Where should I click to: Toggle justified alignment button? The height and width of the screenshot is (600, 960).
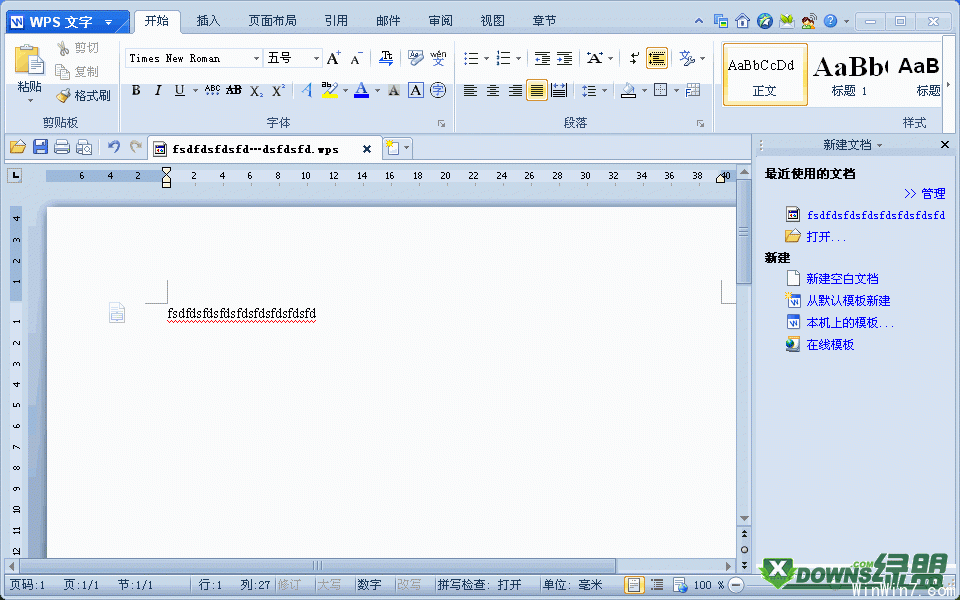(x=537, y=91)
